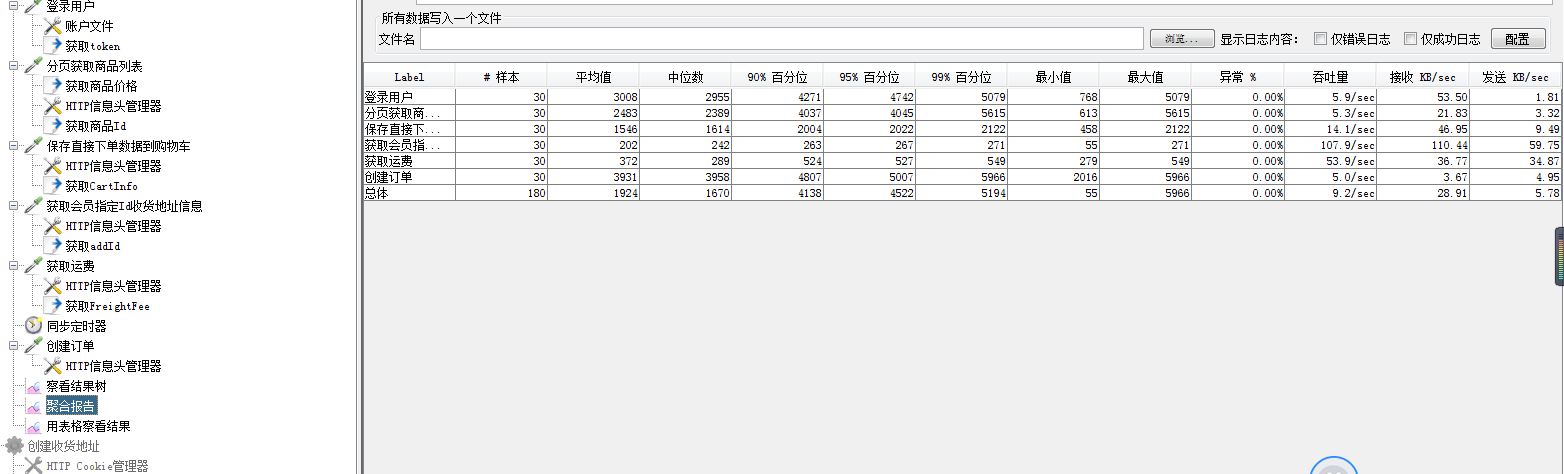Viewport: 1564px width, 474px height.
Task: Click the total samples cell 180
Action: tap(501, 193)
